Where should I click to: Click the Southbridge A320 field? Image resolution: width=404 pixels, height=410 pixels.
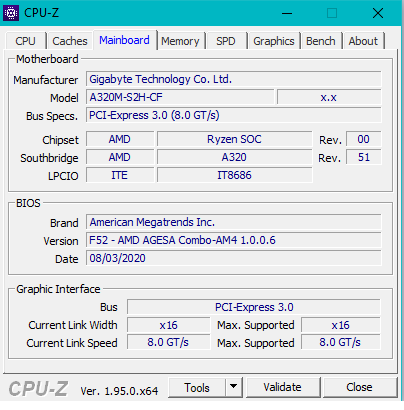235,157
